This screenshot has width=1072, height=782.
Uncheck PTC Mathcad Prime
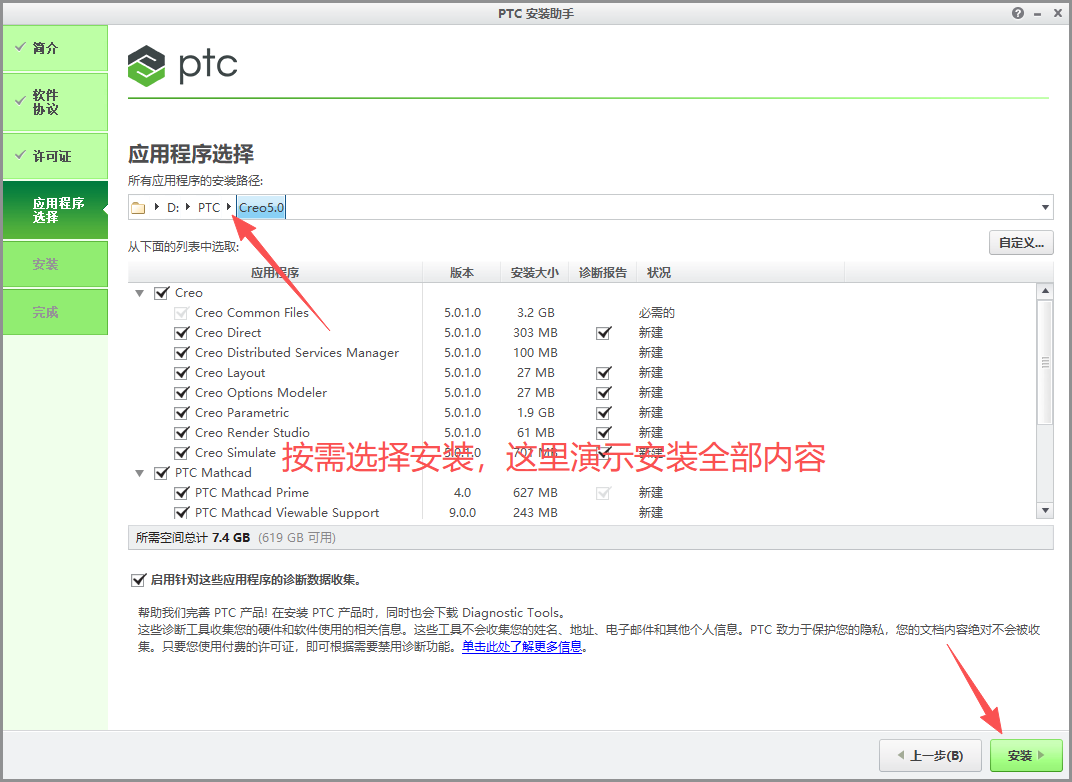click(182, 492)
